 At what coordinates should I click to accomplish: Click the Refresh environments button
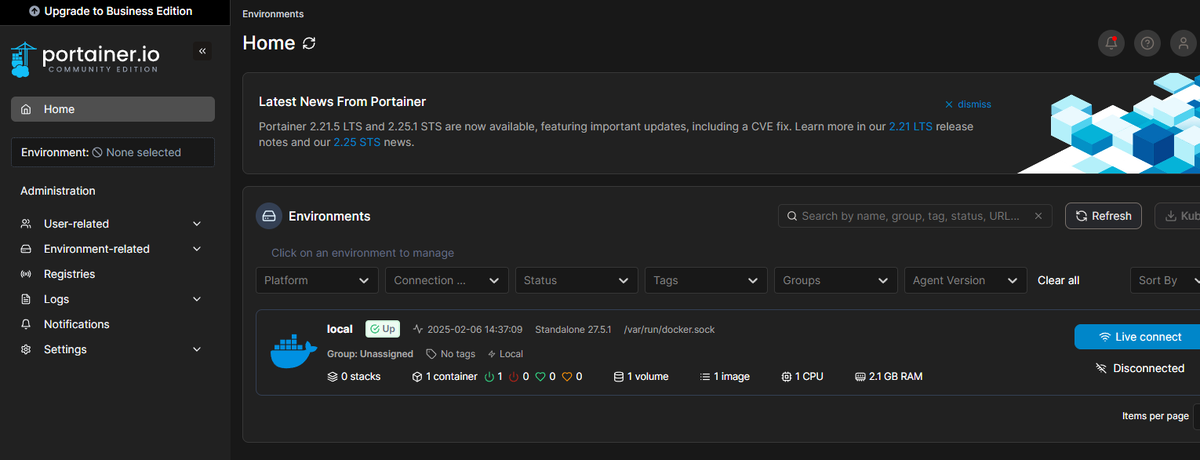click(1103, 216)
